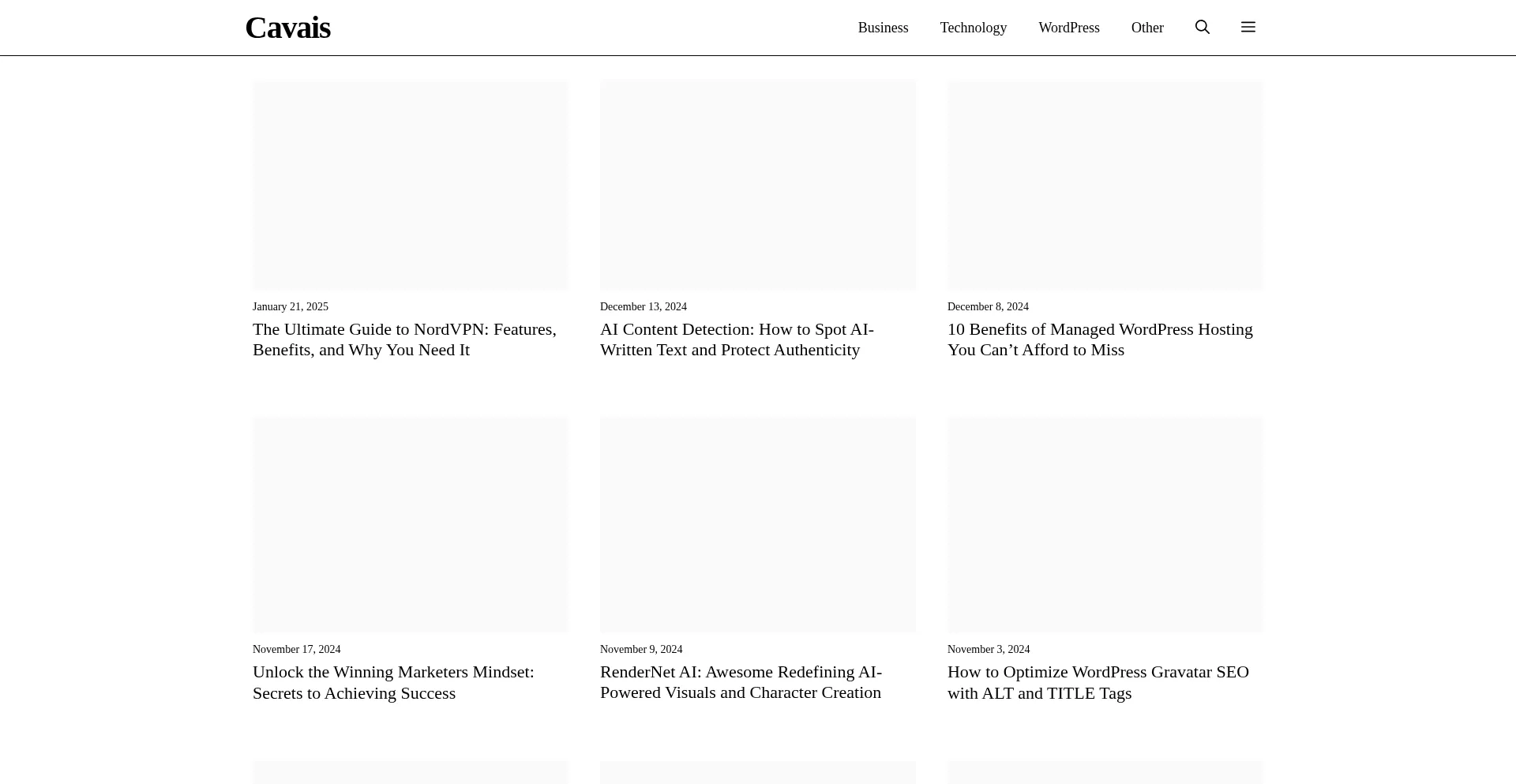Open Managed WordPress Hosting benefits article
The height and width of the screenshot is (784, 1516).
pos(1100,339)
